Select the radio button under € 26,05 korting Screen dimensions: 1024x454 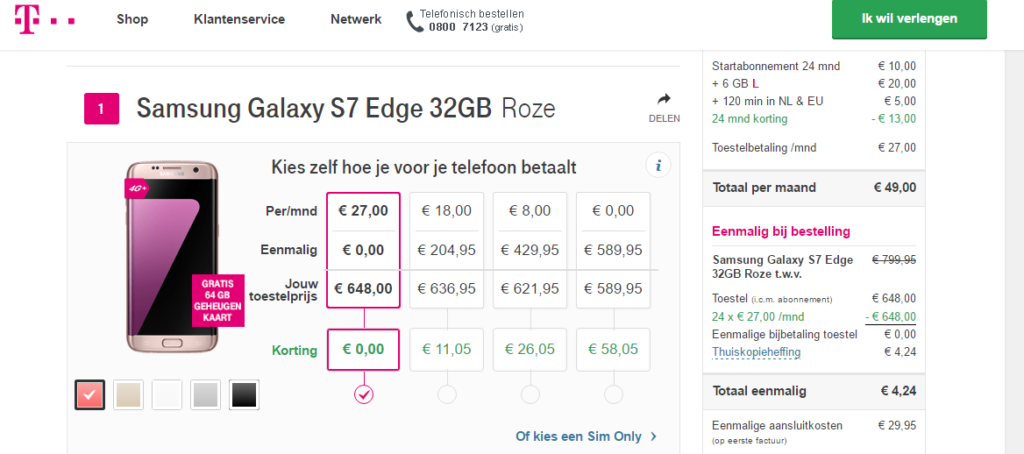530,394
